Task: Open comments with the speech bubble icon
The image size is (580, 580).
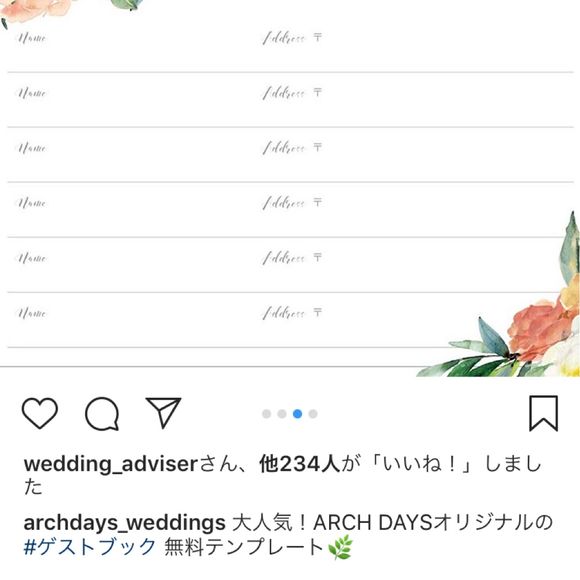Action: [102, 414]
